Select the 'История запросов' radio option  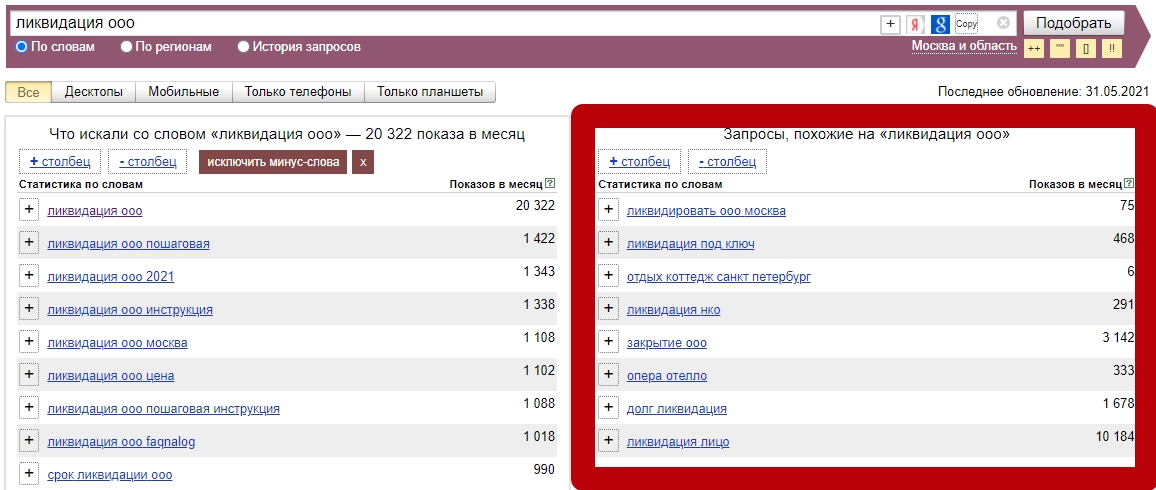(244, 47)
